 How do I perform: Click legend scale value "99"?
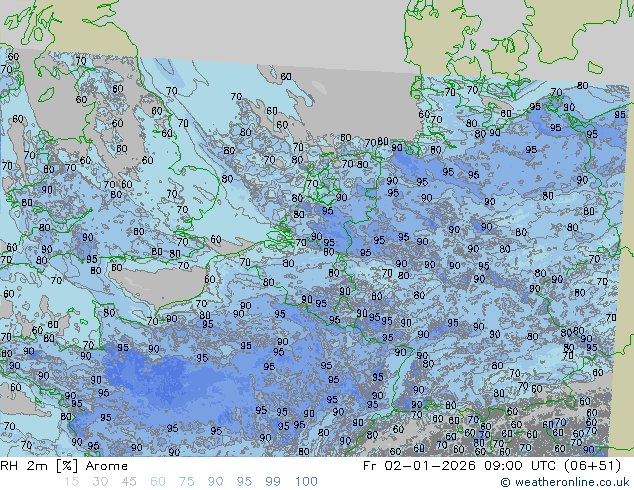273,482
